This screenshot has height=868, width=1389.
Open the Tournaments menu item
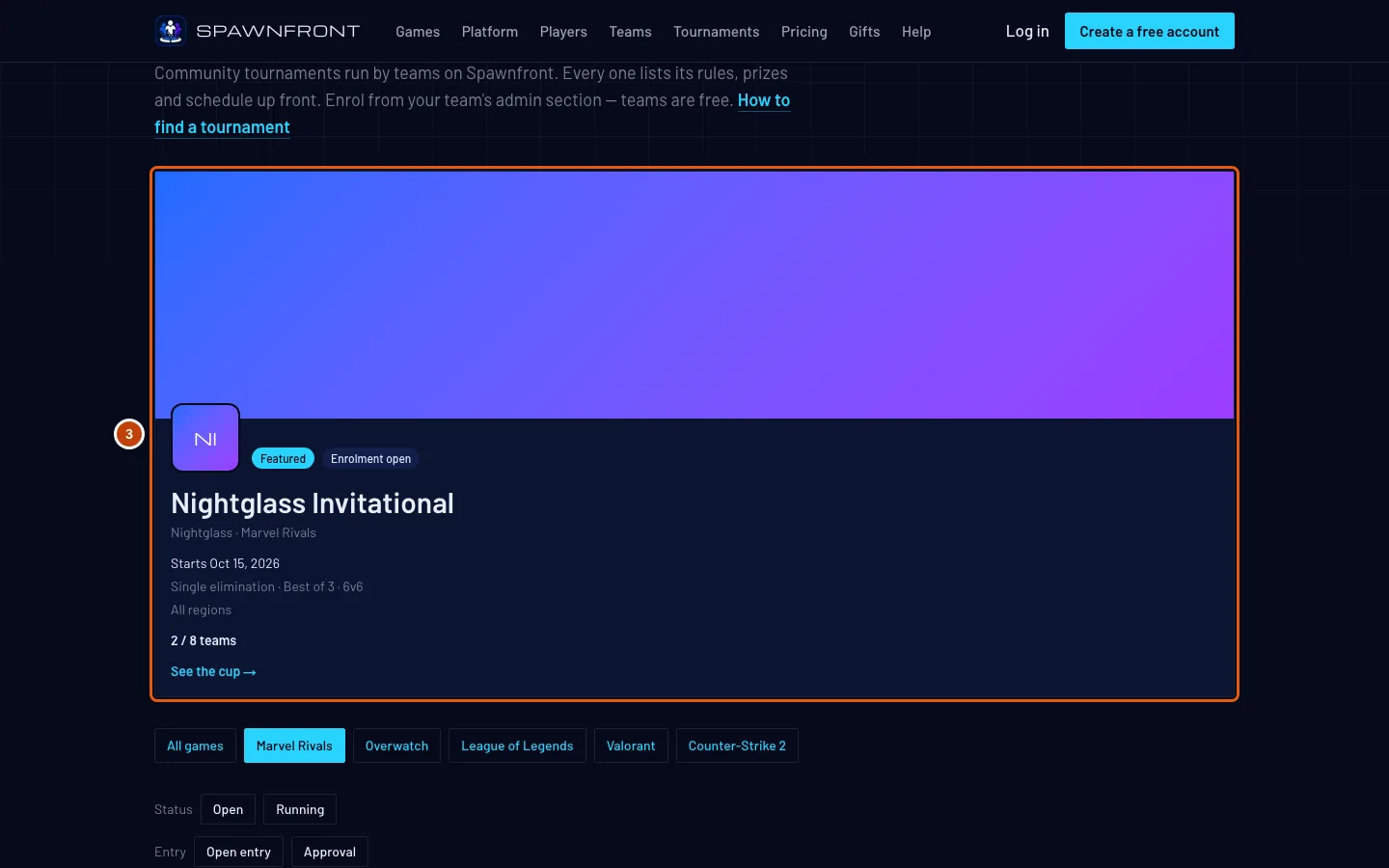(716, 32)
